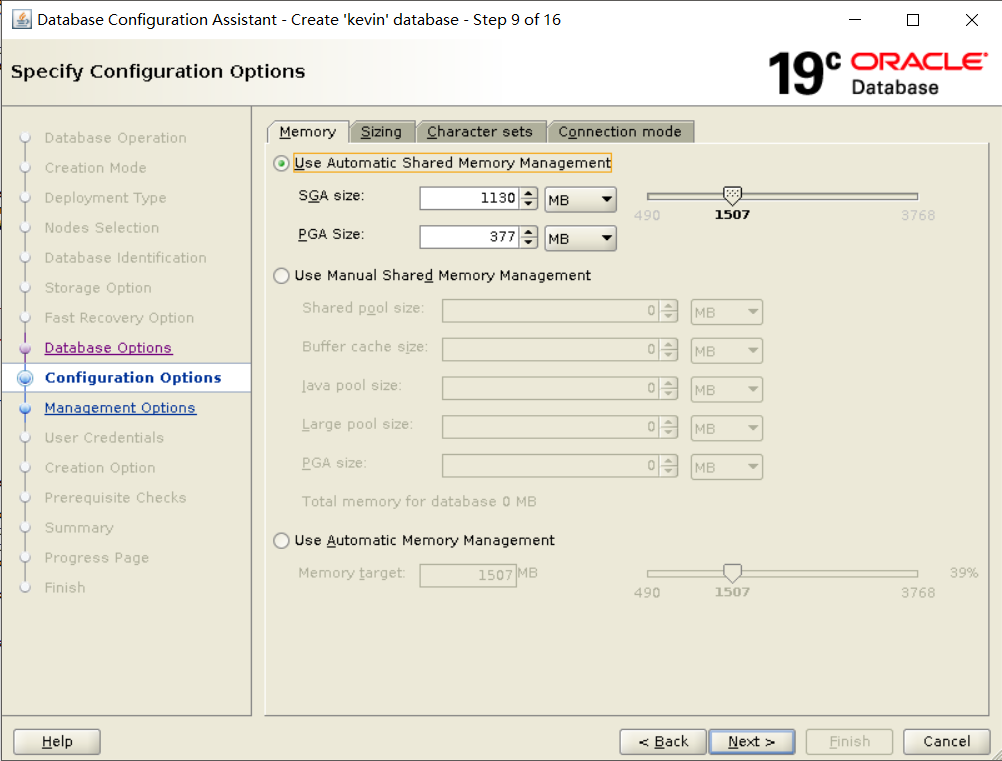The height and width of the screenshot is (761, 1002).
Task: Cancel the database creation wizard
Action: click(x=946, y=741)
